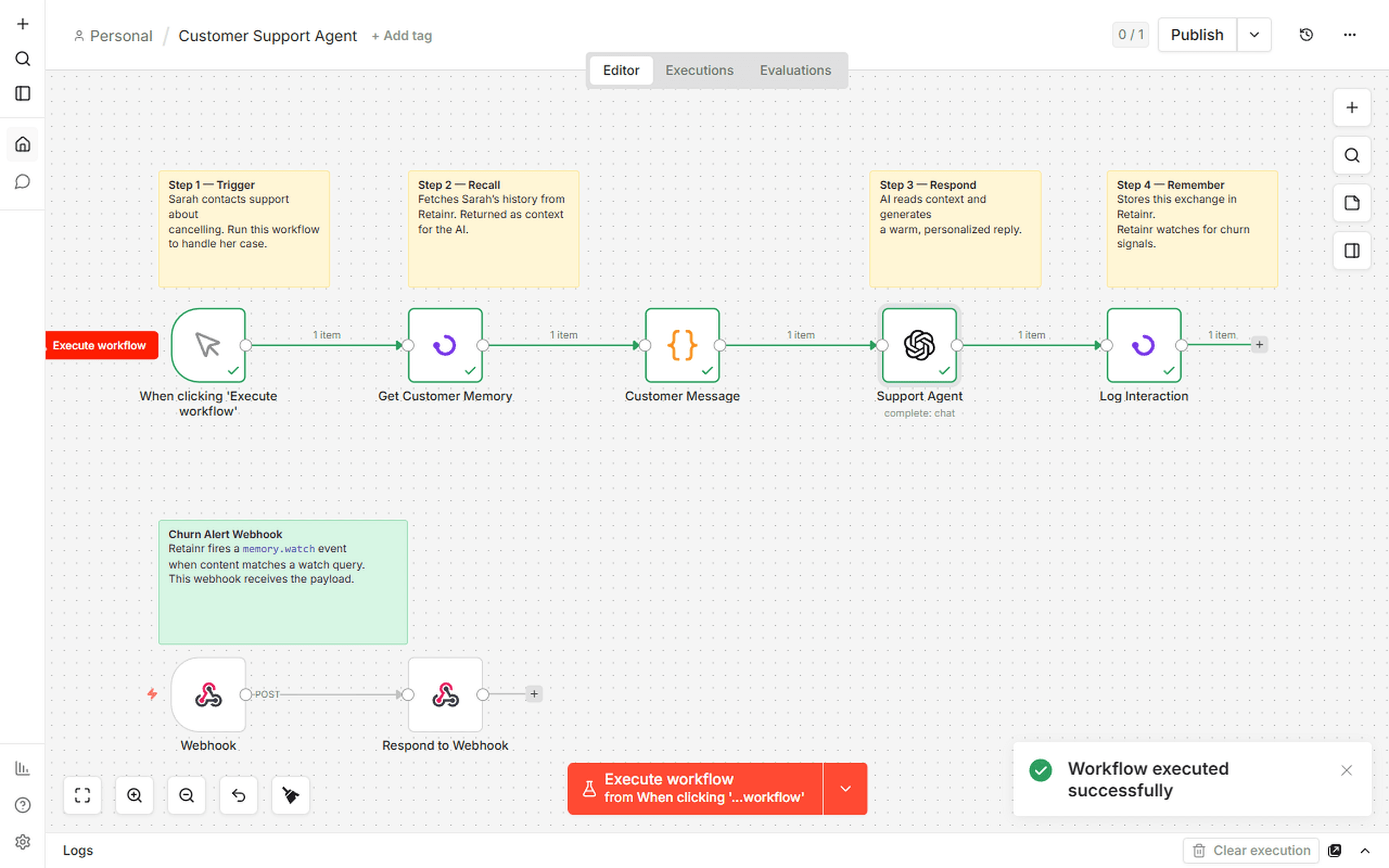Open Insights from the bottom sidebar
Viewport: 1389px width, 868px height.
click(22, 768)
